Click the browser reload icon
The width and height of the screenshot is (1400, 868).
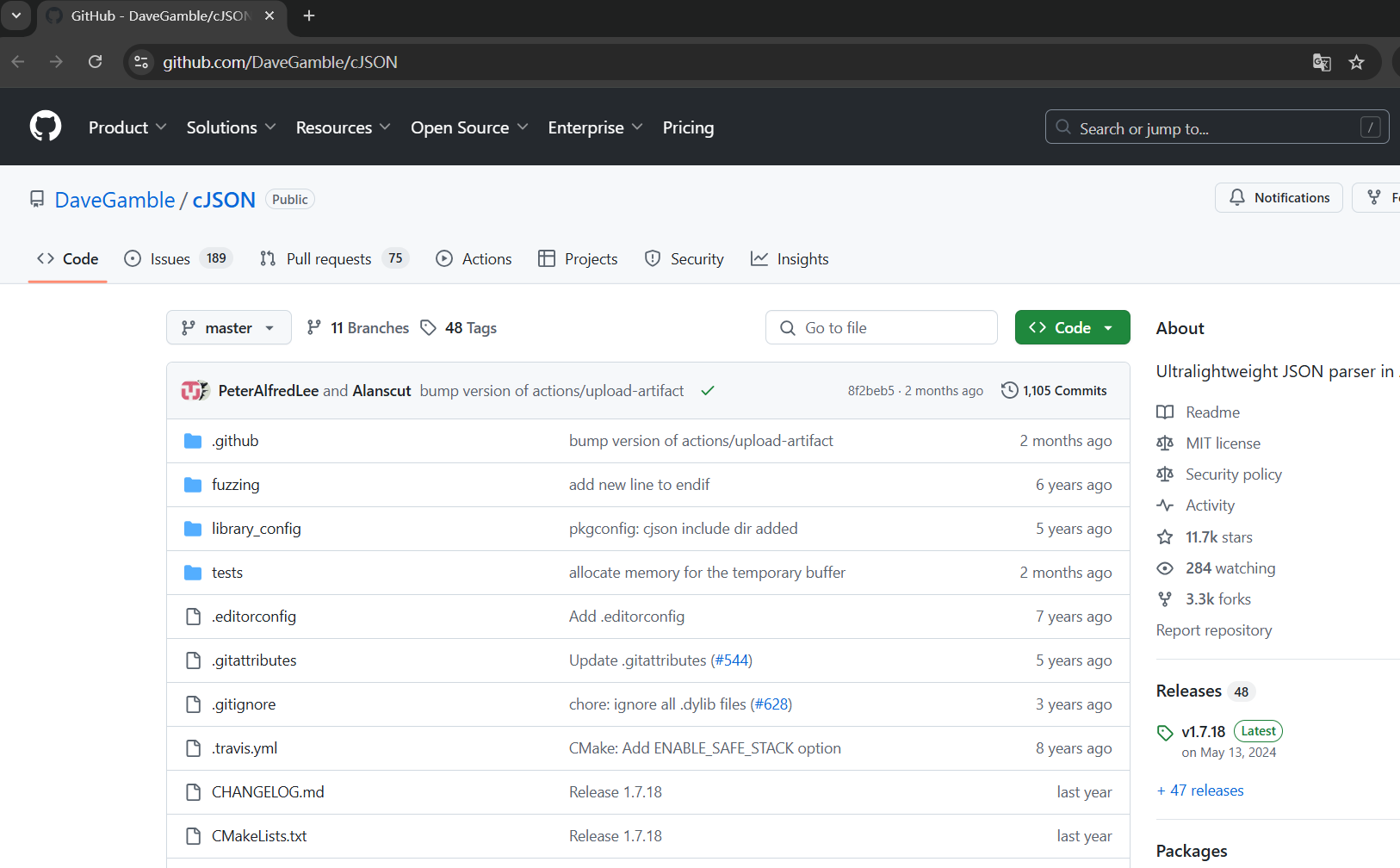pos(96,62)
